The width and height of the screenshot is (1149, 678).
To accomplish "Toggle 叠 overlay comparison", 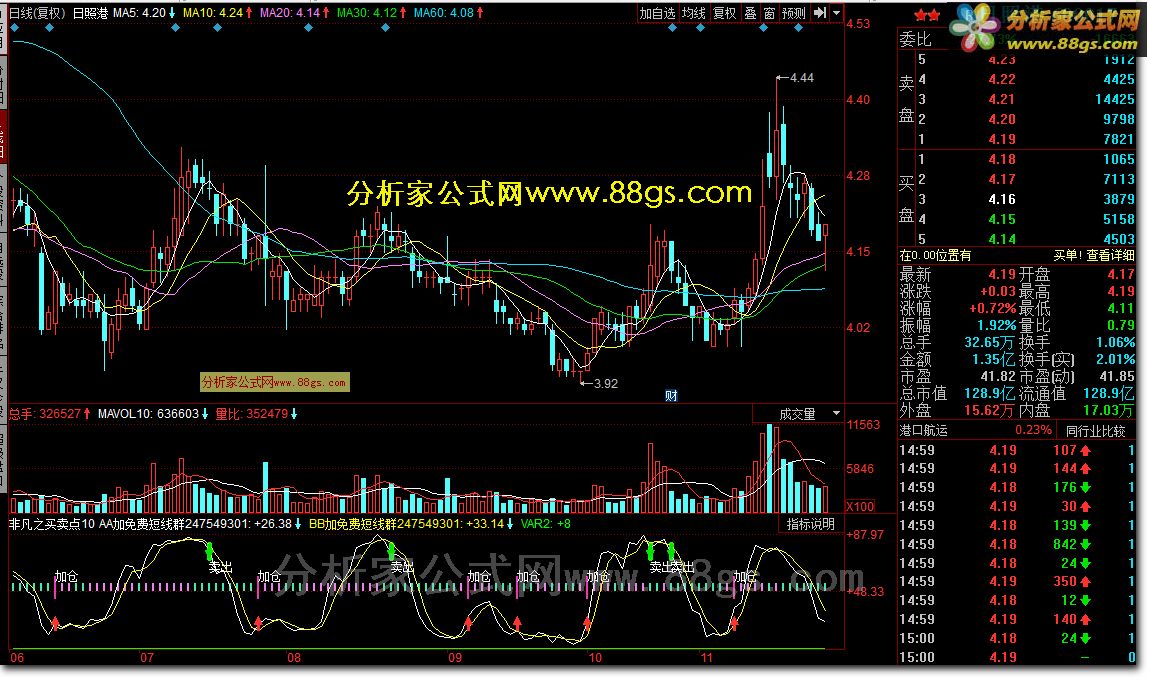I will coord(750,12).
